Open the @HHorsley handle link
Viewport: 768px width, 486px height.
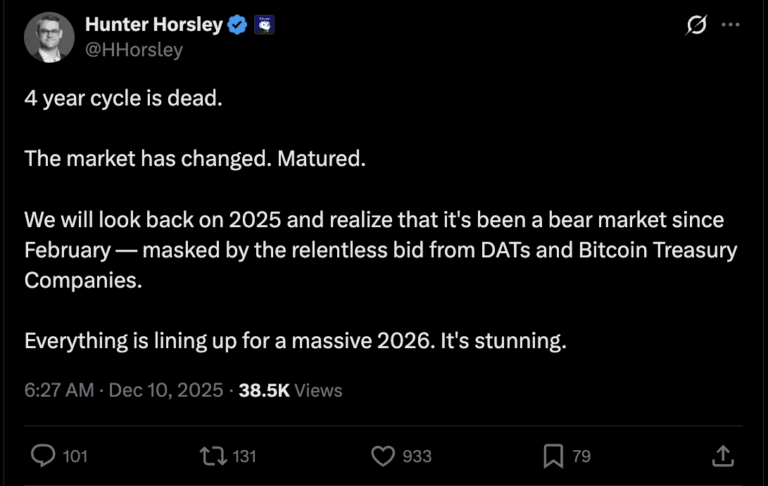coord(134,49)
